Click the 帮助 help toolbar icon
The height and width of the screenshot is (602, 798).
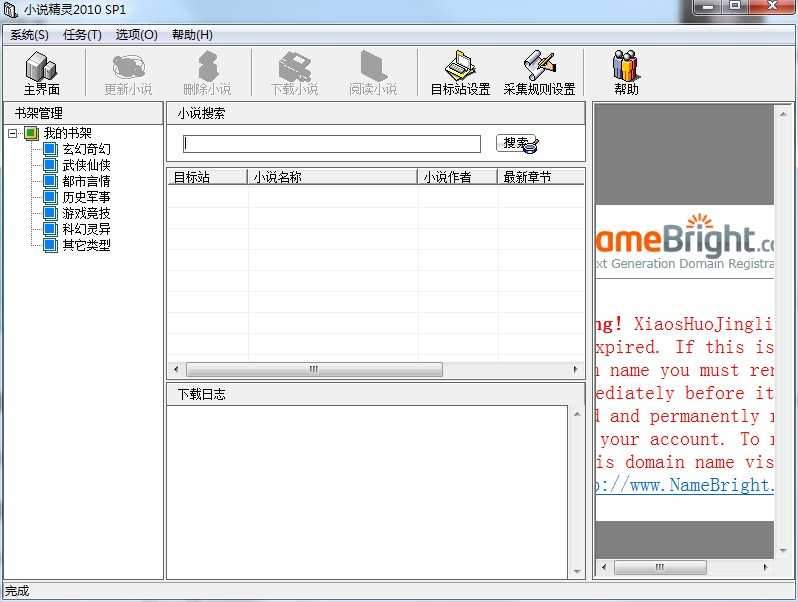626,73
